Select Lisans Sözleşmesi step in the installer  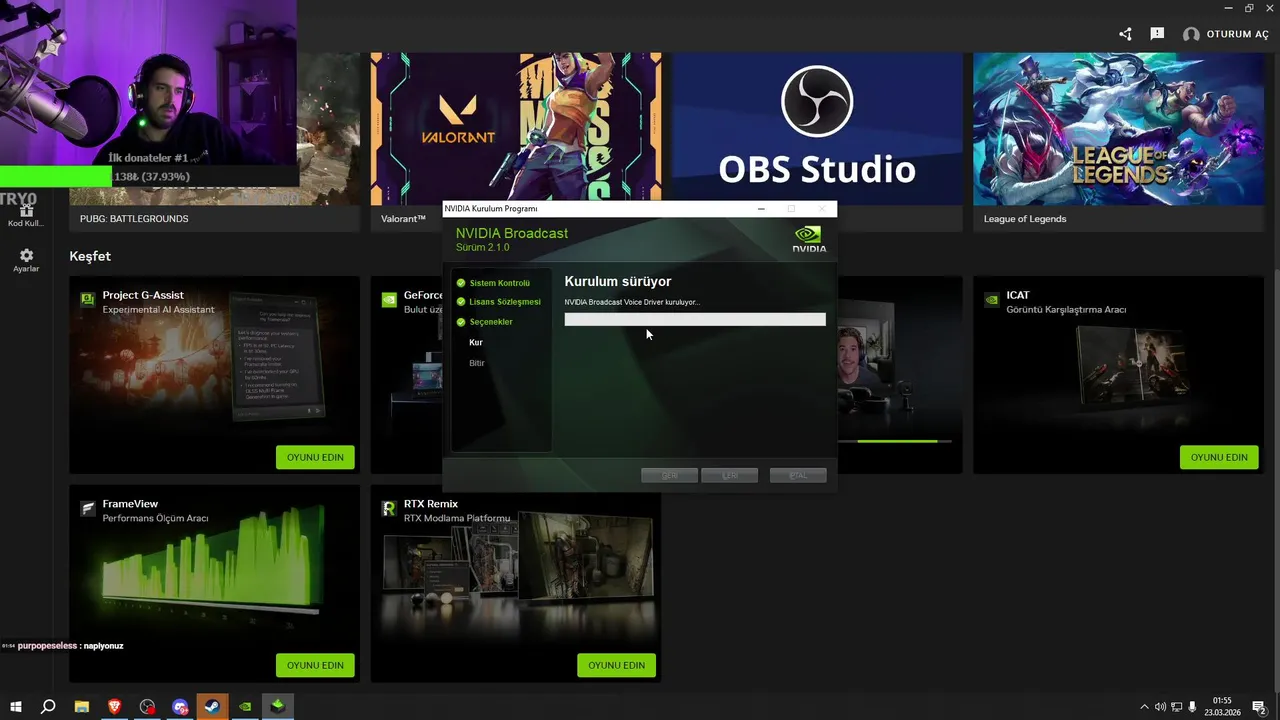point(505,302)
